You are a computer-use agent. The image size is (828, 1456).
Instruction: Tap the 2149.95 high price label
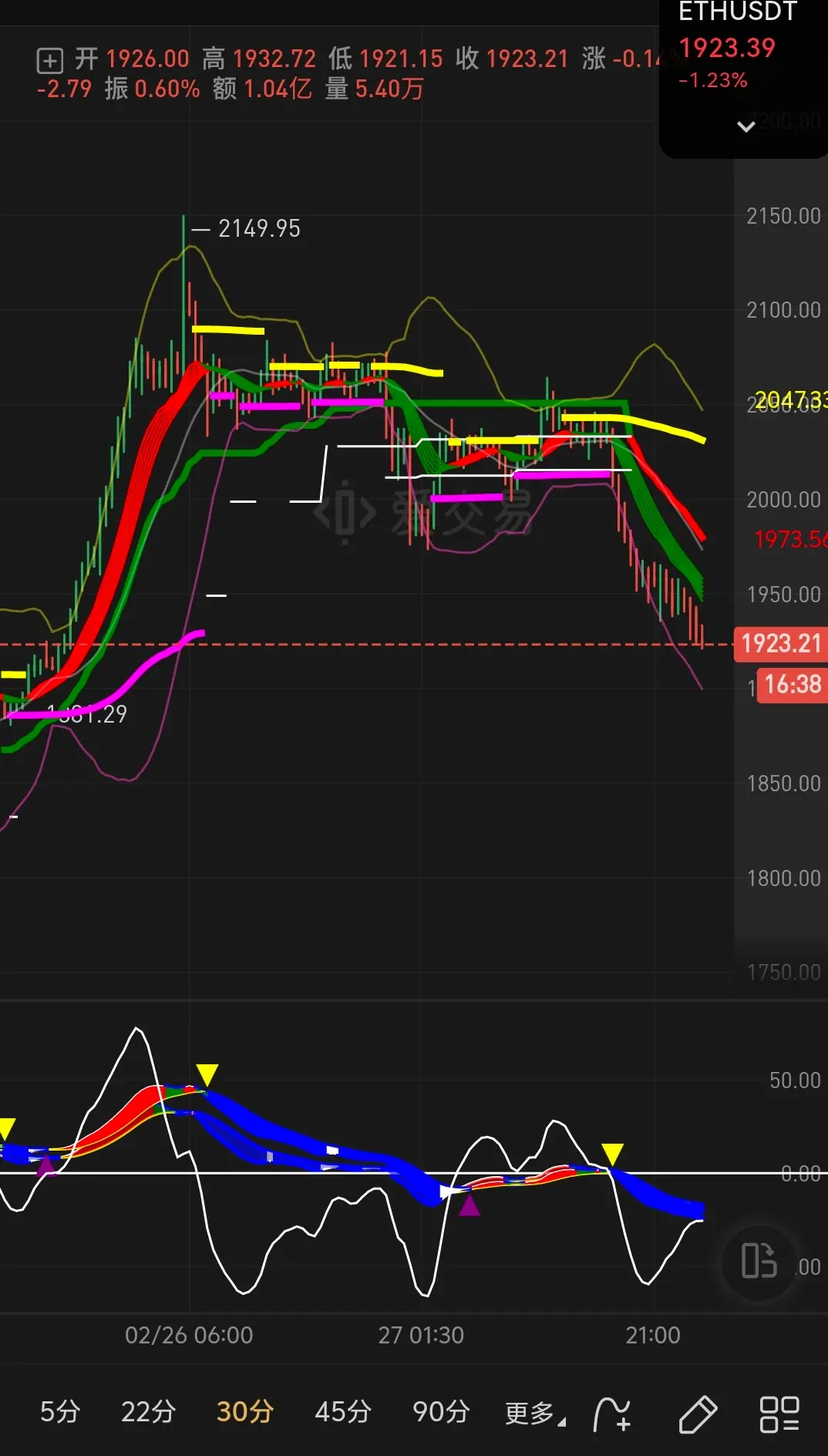259,229
